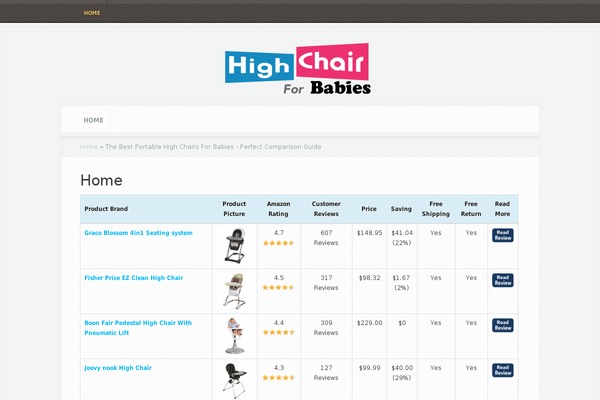The width and height of the screenshot is (600, 400).
Task: Read Review for Fisher Price row
Action: tap(502, 280)
